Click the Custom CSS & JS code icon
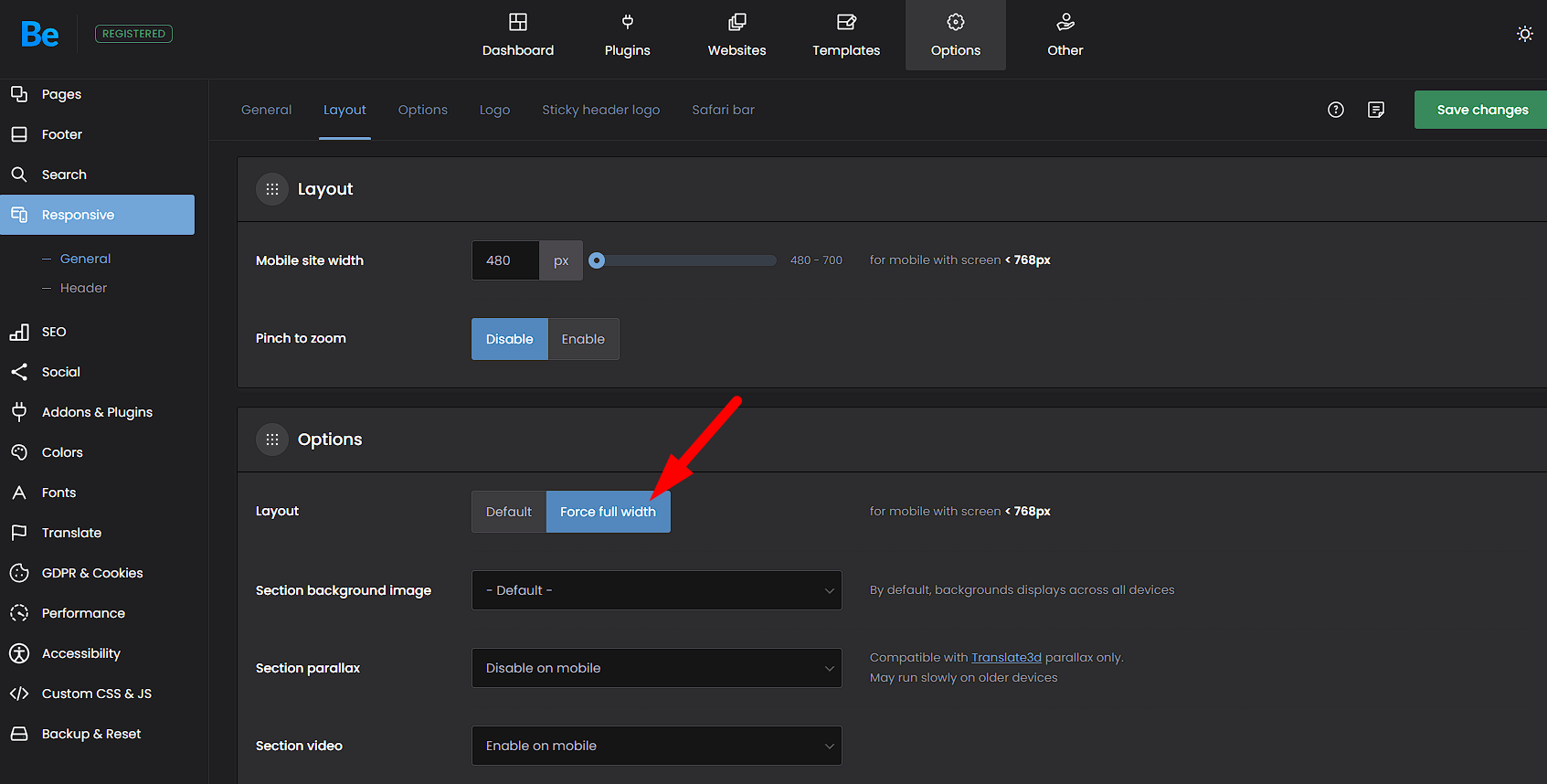The image size is (1547, 784). [x=19, y=694]
